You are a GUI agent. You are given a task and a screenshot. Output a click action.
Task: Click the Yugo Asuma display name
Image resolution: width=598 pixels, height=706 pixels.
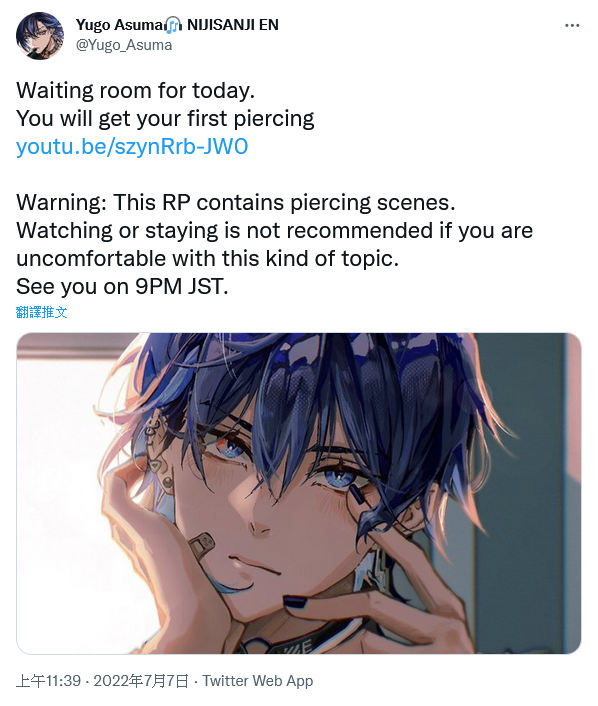pos(119,25)
